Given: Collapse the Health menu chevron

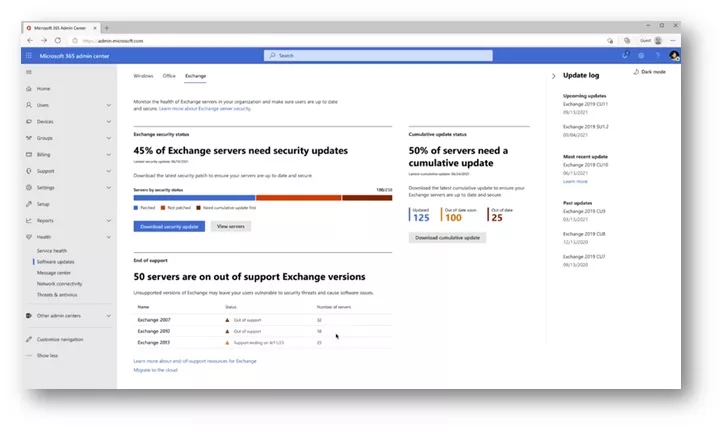Looking at the screenshot, I should pyautogui.click(x=108, y=237).
